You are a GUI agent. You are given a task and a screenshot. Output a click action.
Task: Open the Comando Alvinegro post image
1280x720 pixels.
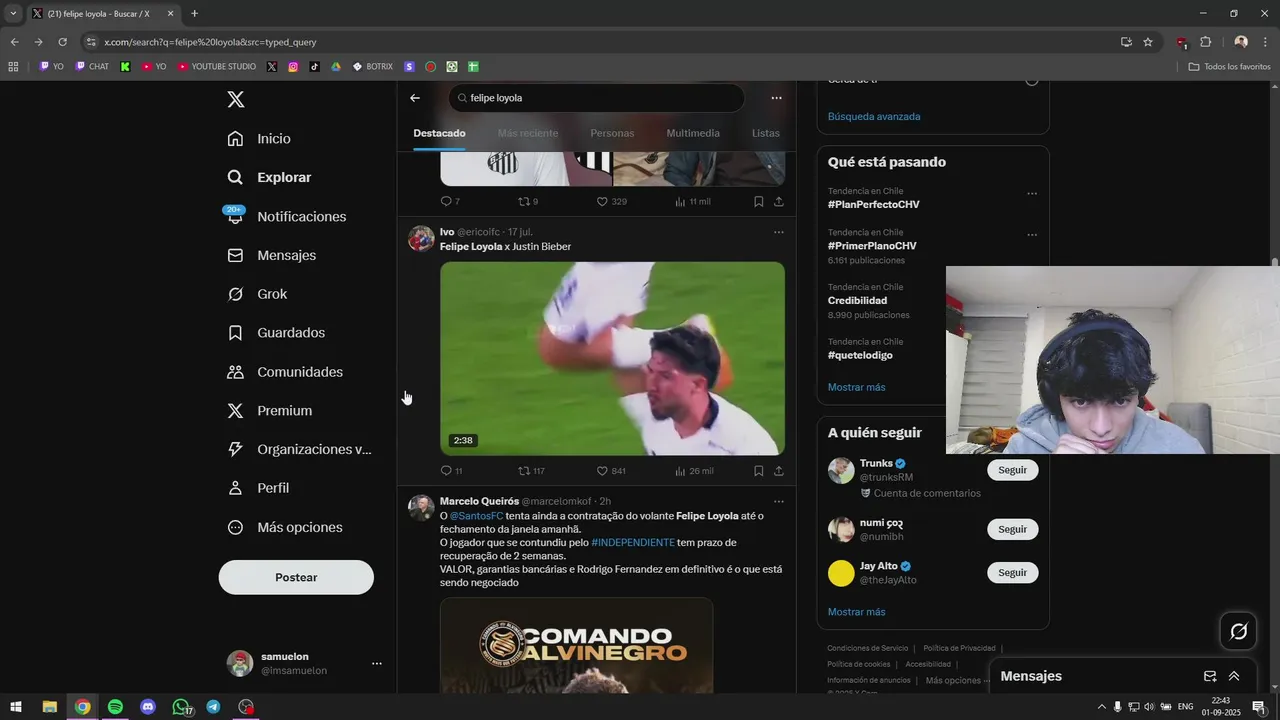pos(577,646)
